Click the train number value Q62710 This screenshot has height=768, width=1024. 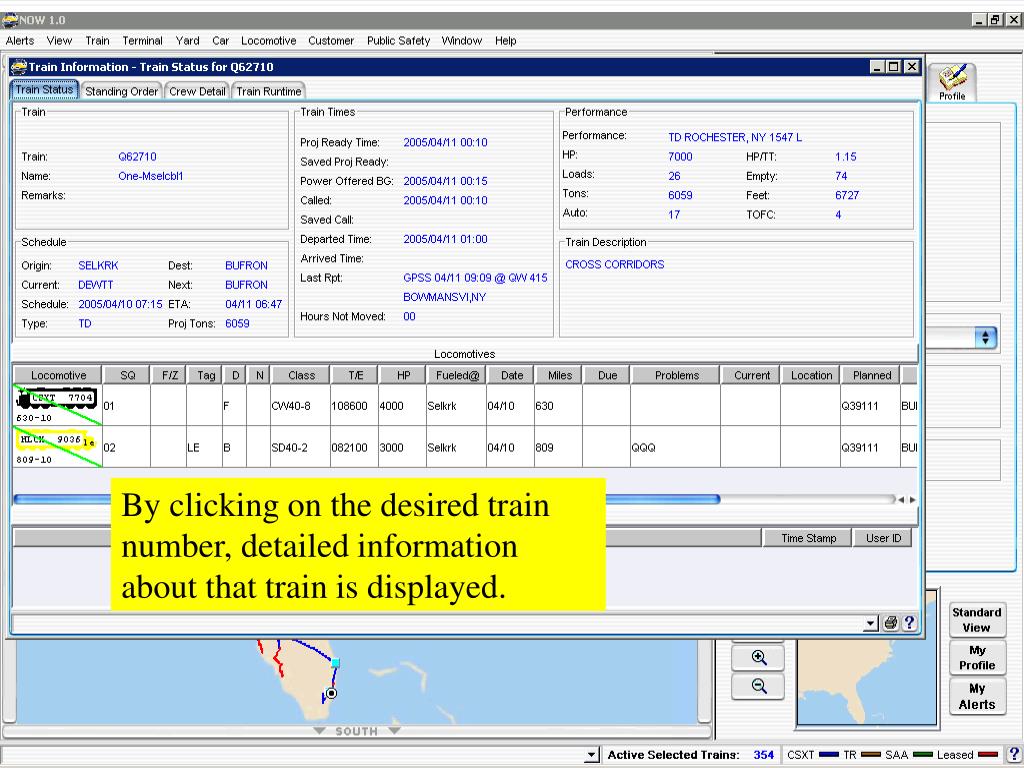click(137, 157)
